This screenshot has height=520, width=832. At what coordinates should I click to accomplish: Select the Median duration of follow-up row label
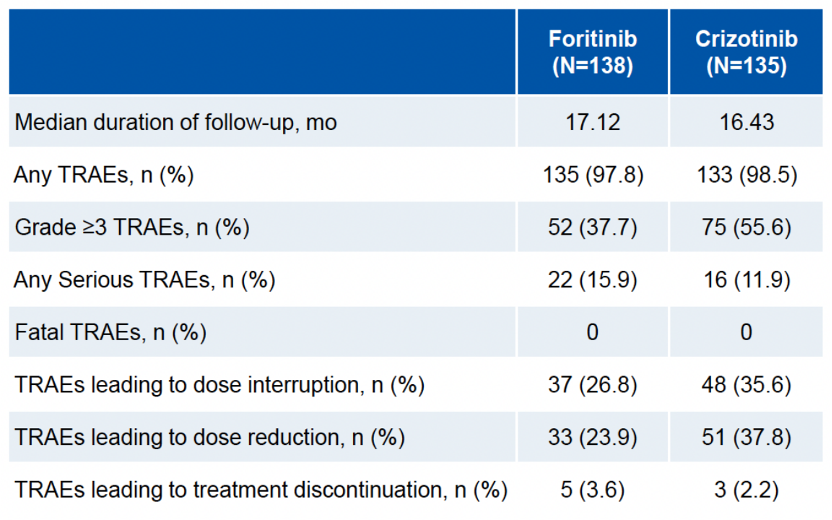tap(176, 123)
